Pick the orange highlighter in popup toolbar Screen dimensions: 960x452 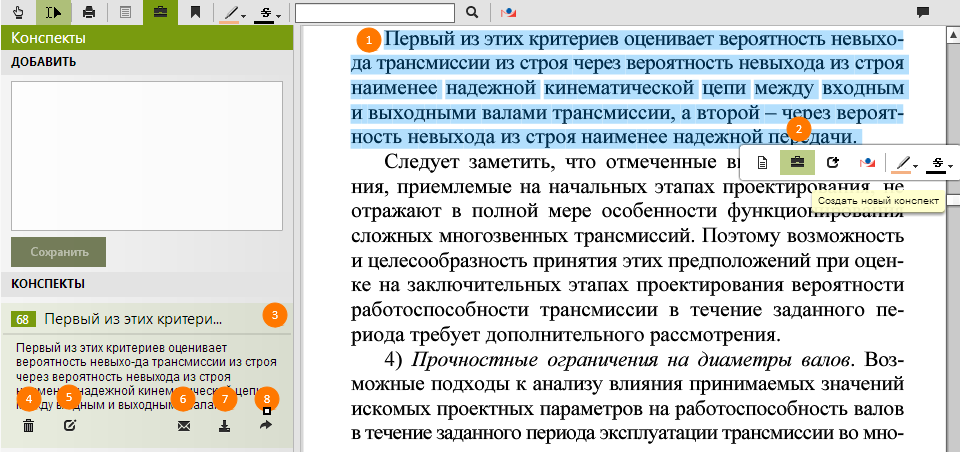[902, 162]
